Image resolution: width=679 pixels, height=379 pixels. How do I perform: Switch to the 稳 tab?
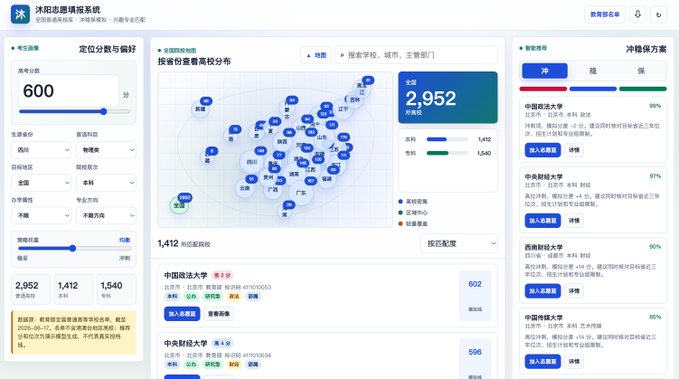[x=593, y=71]
